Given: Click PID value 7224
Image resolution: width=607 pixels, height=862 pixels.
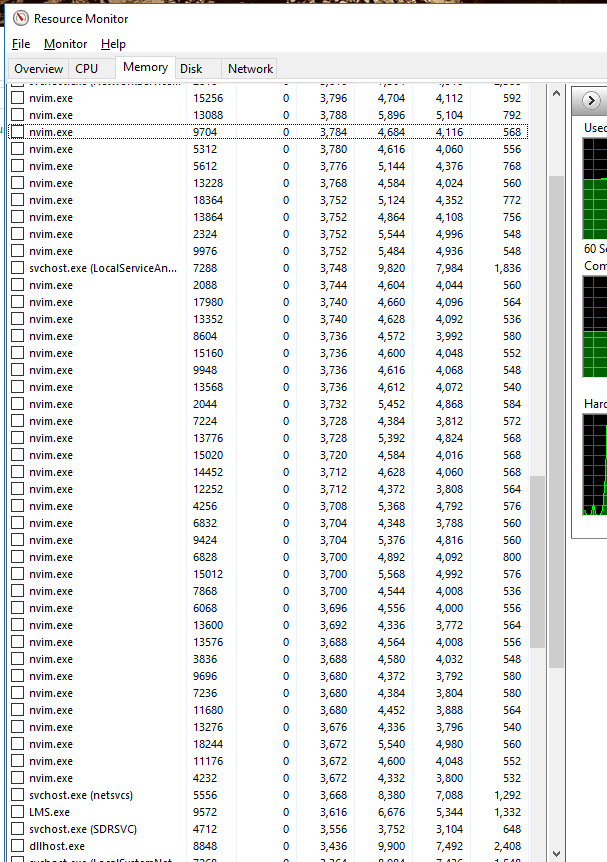Looking at the screenshot, I should (205, 421).
